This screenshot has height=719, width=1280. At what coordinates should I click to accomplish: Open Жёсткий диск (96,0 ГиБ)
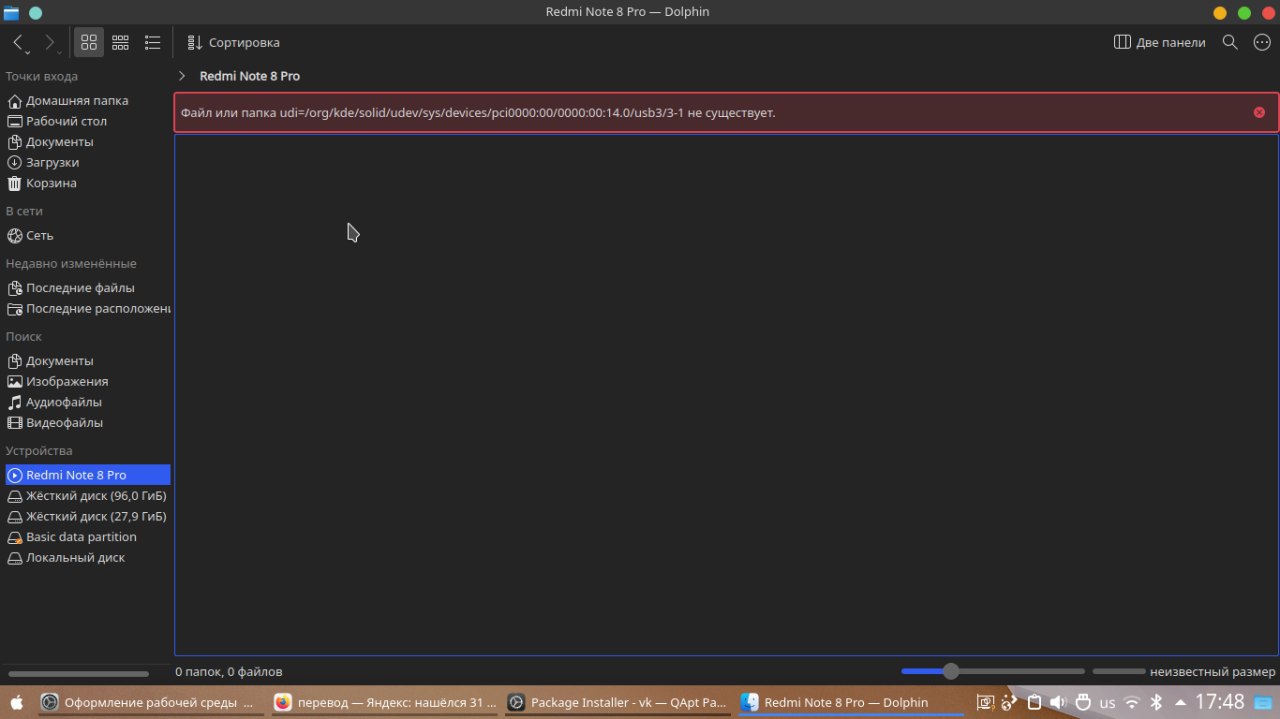point(86,496)
